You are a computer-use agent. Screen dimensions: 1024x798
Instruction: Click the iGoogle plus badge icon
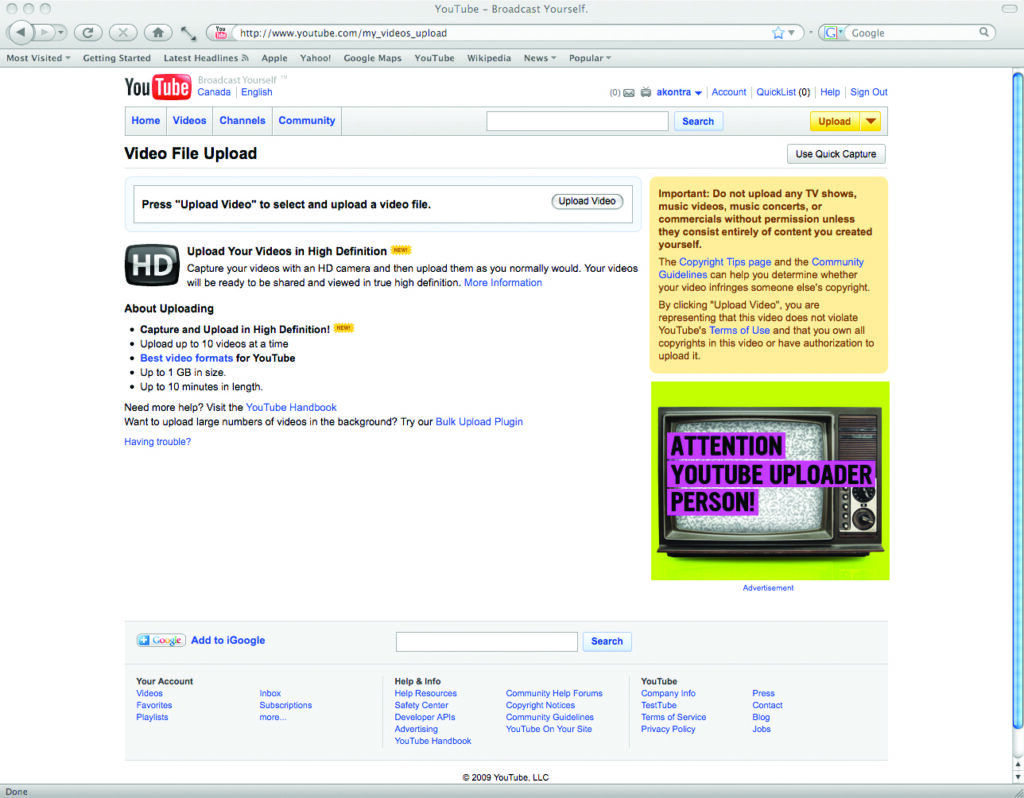tap(161, 640)
